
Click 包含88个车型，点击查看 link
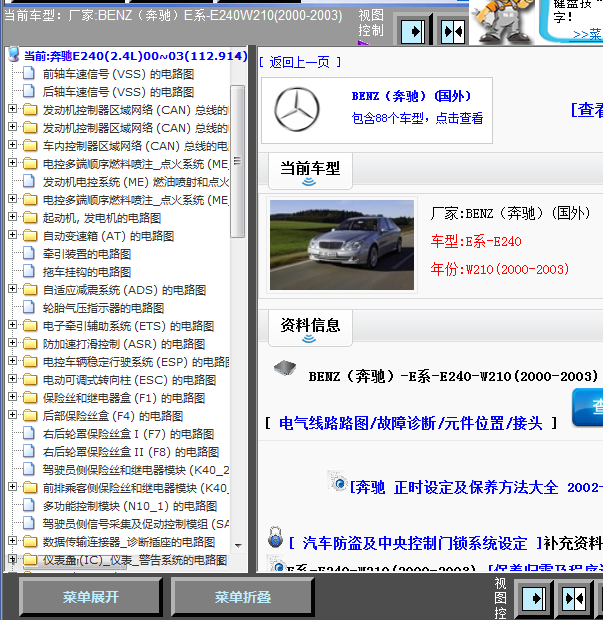pos(417,118)
